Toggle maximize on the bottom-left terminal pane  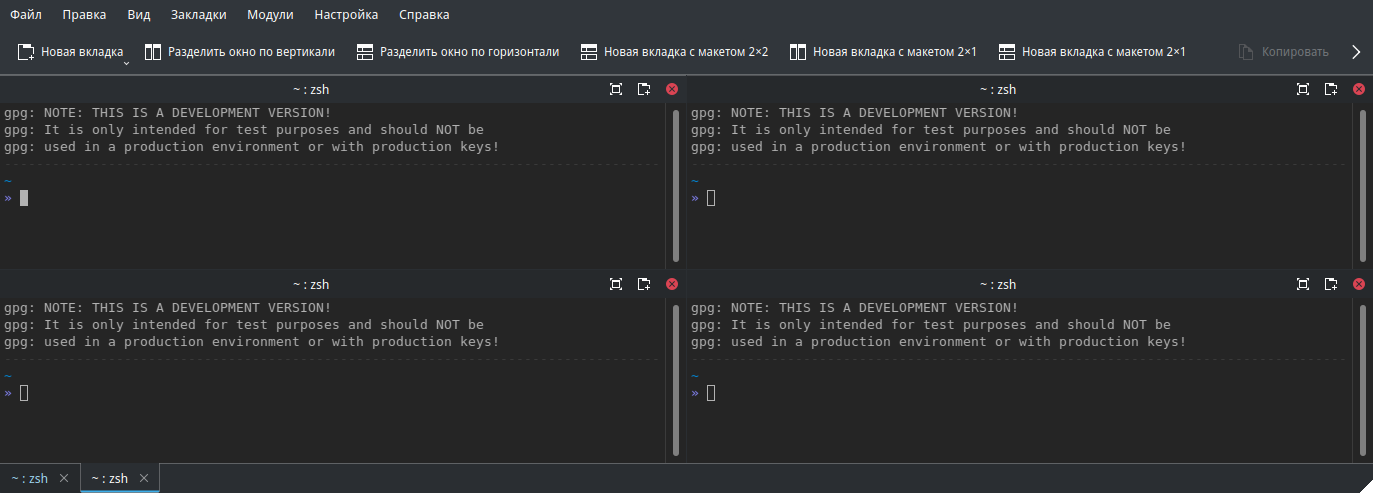(616, 285)
